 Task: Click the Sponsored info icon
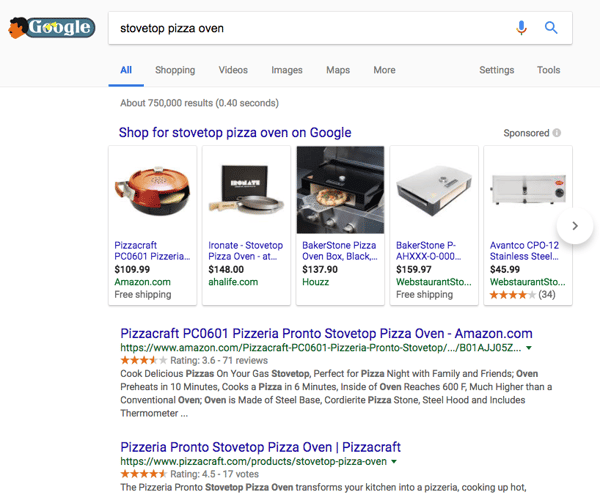(x=557, y=133)
